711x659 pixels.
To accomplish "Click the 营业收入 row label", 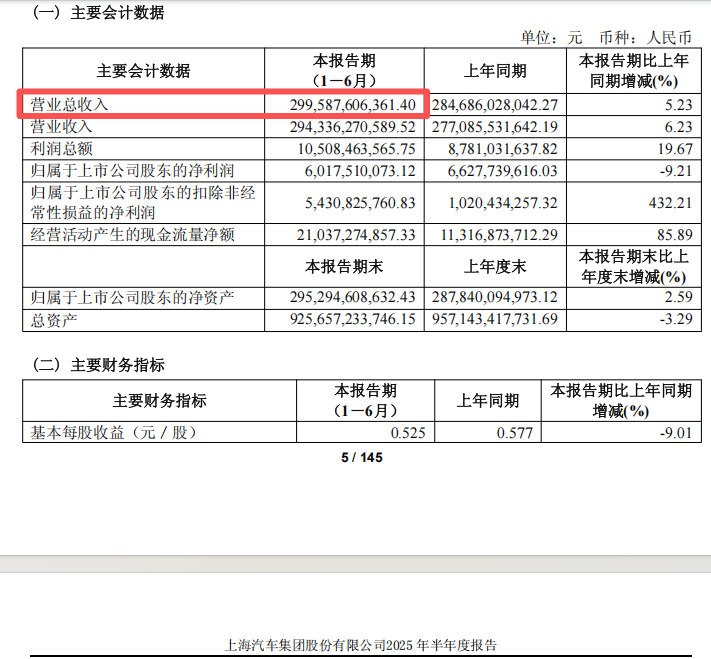I will (62, 127).
